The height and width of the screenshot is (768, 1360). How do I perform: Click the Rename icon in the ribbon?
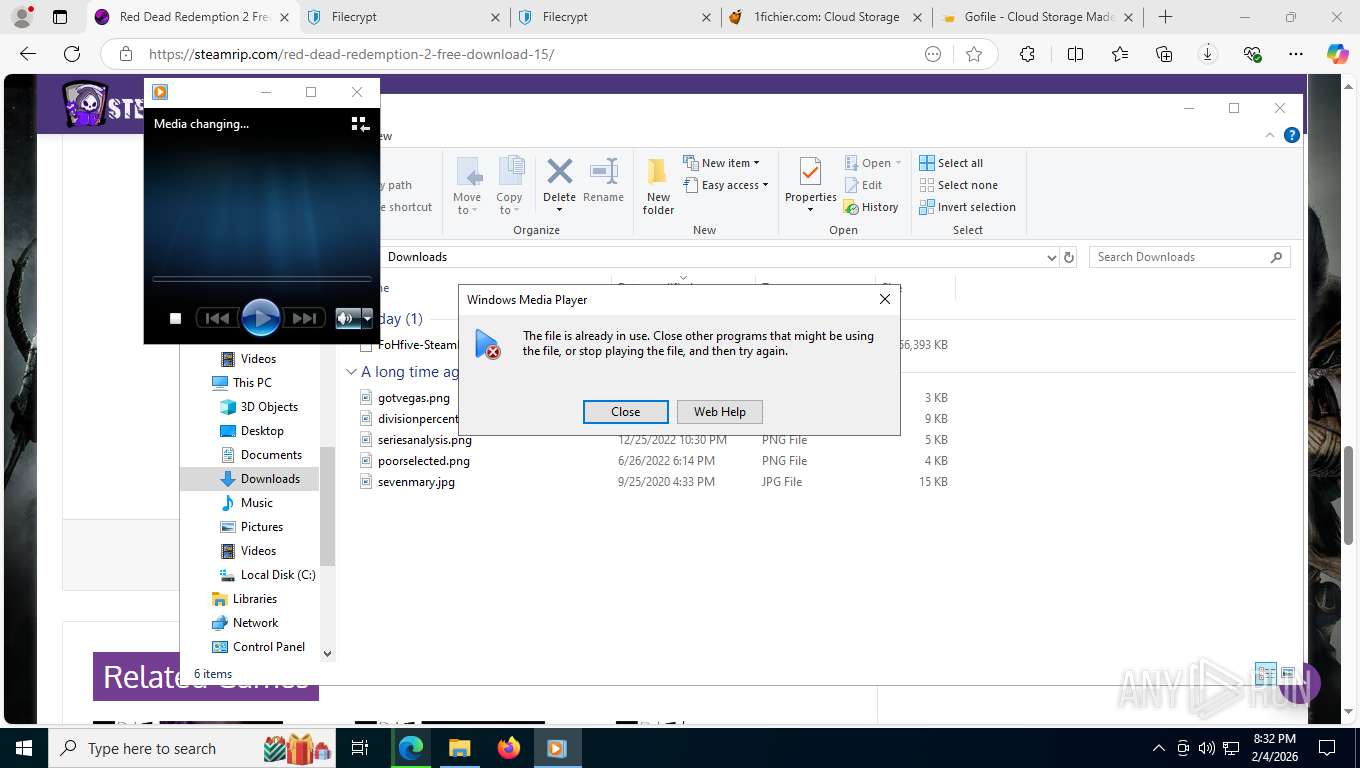coord(604,171)
